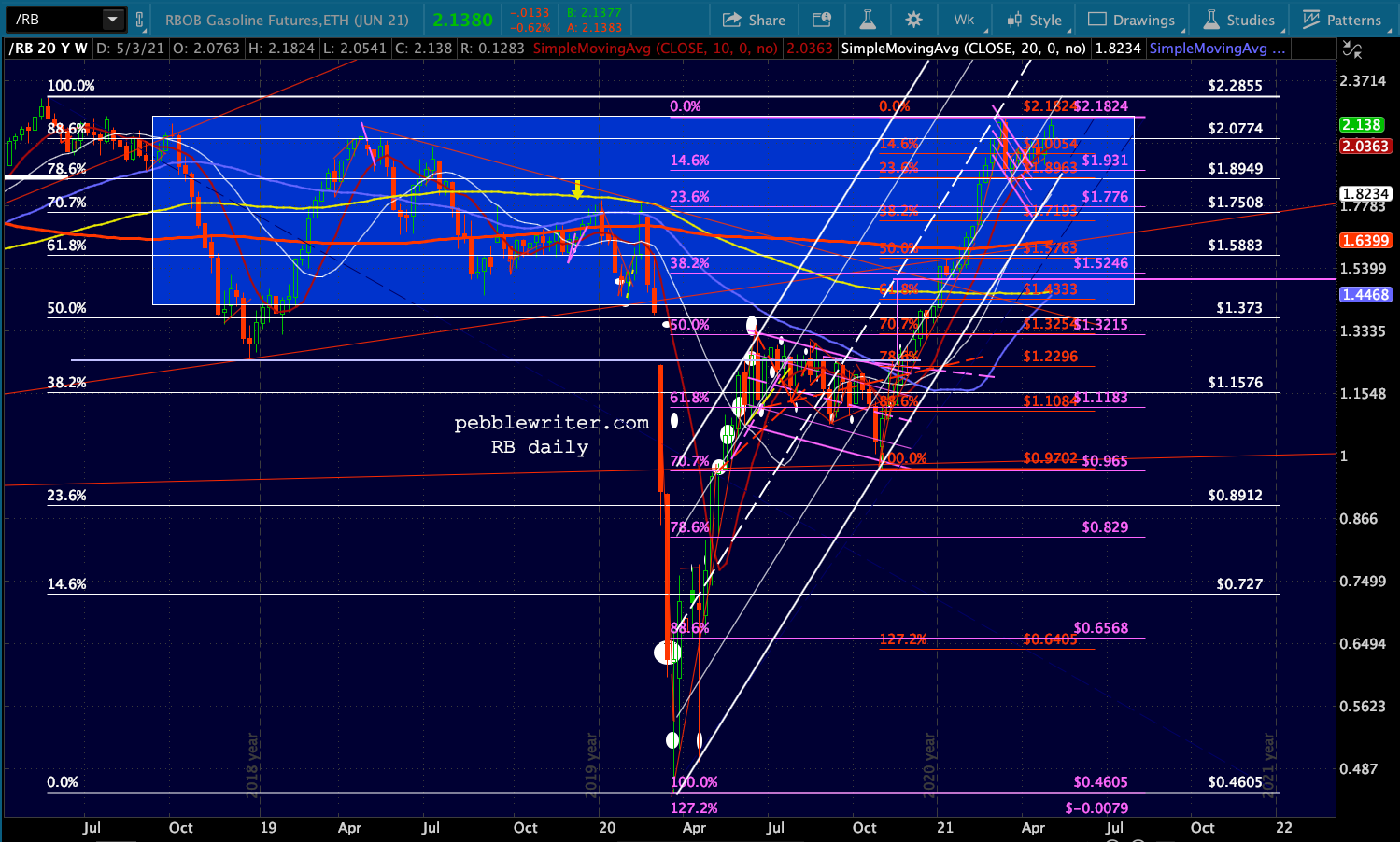Click the range value R: 0.1283

491,49
